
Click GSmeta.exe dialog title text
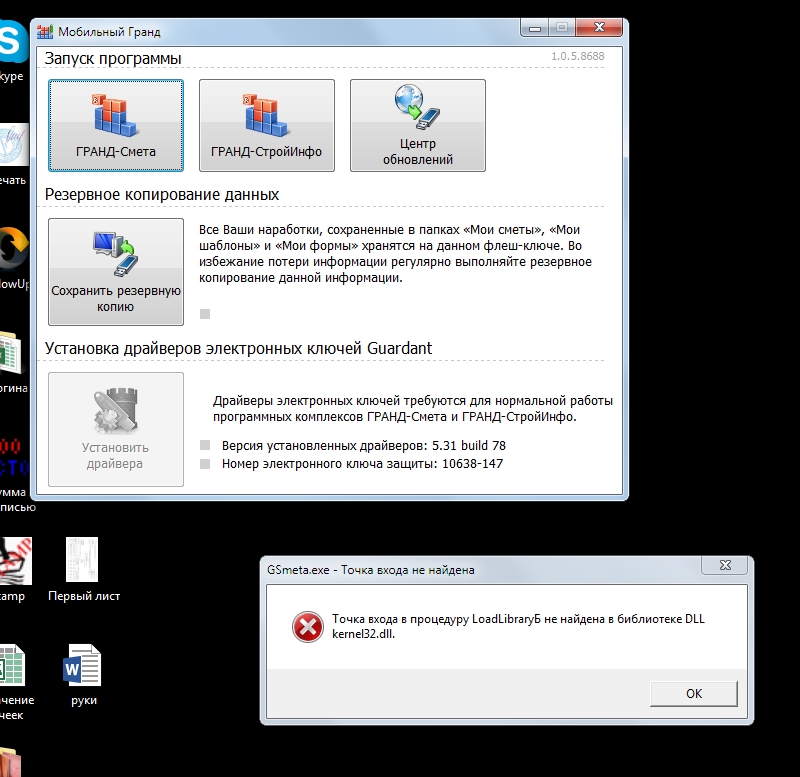371,570
